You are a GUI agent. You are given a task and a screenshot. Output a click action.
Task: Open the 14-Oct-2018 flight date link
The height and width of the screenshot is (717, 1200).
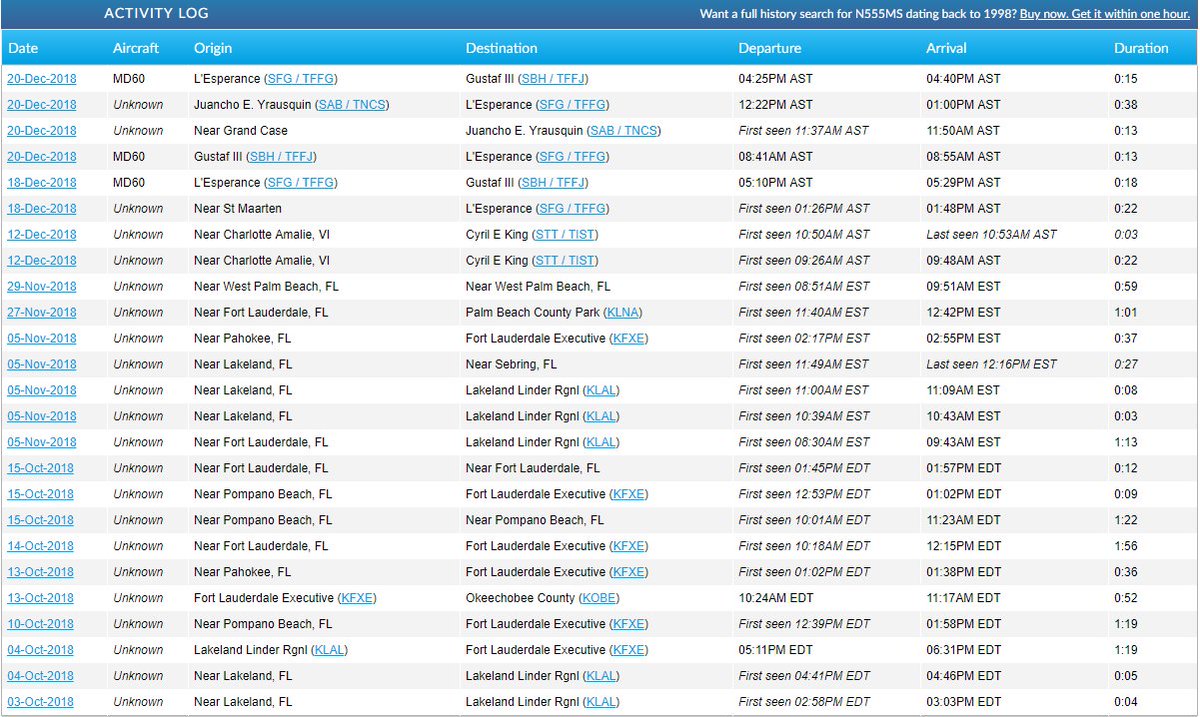click(x=41, y=547)
